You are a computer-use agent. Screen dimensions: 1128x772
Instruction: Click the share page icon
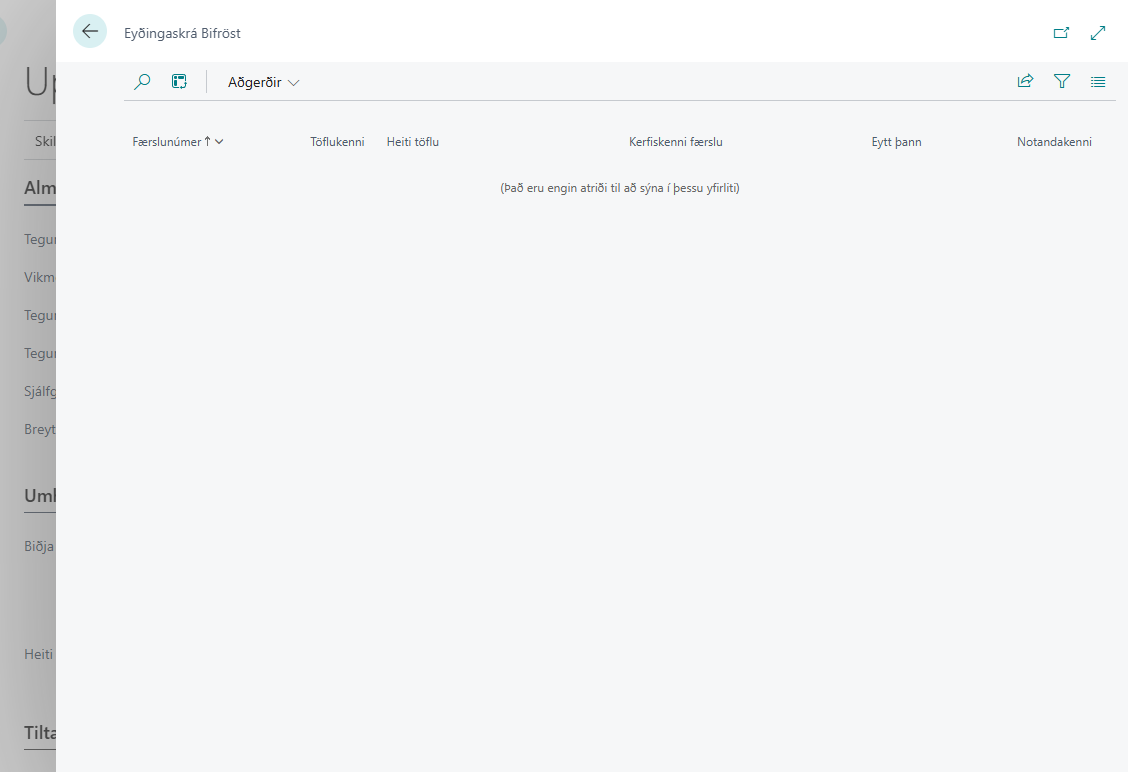[x=1025, y=81]
